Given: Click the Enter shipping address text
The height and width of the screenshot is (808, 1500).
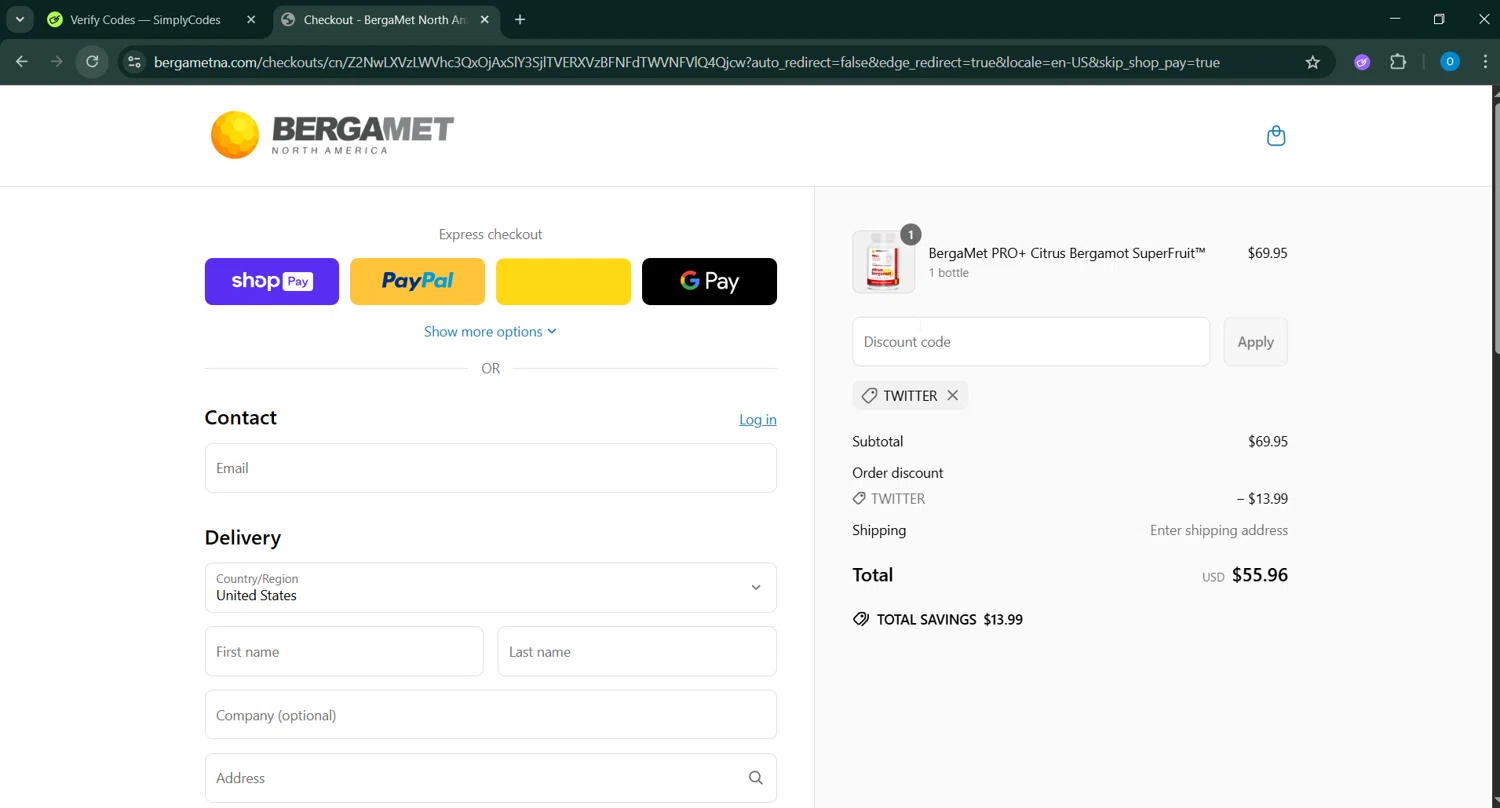Looking at the screenshot, I should point(1219,531).
